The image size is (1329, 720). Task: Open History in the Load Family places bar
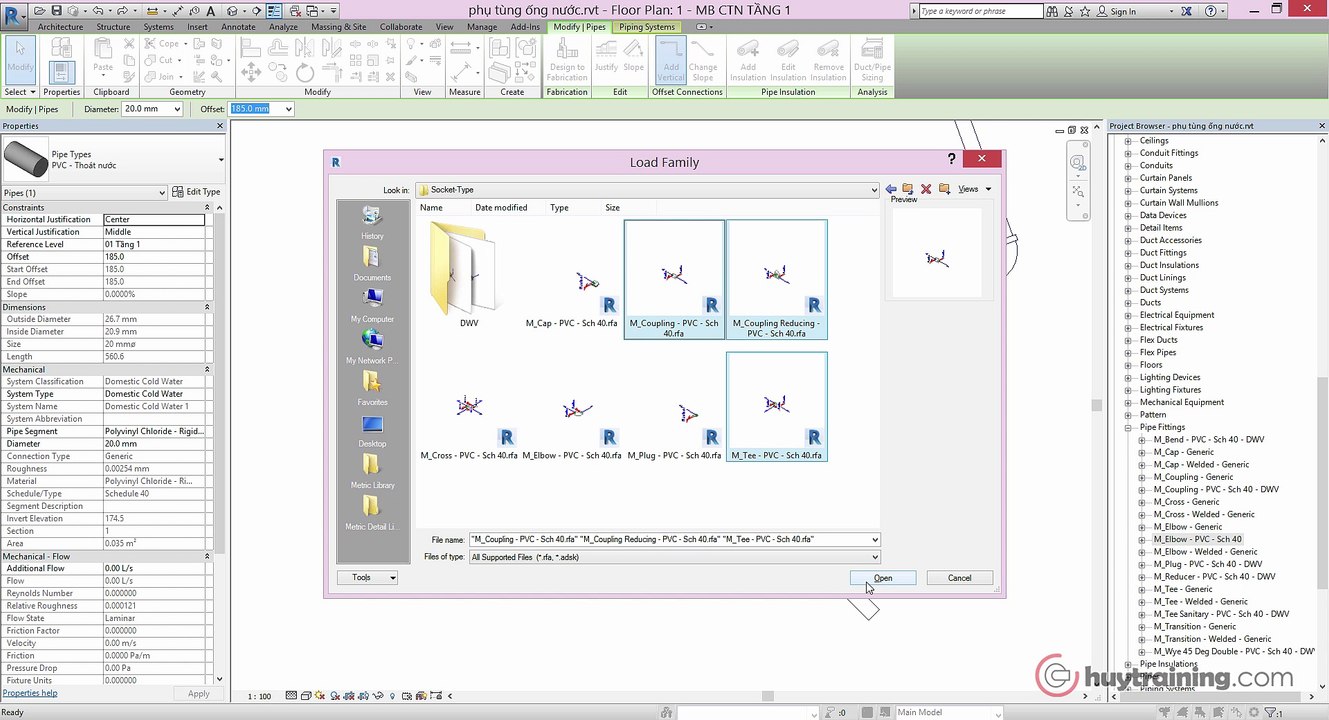coord(372,223)
